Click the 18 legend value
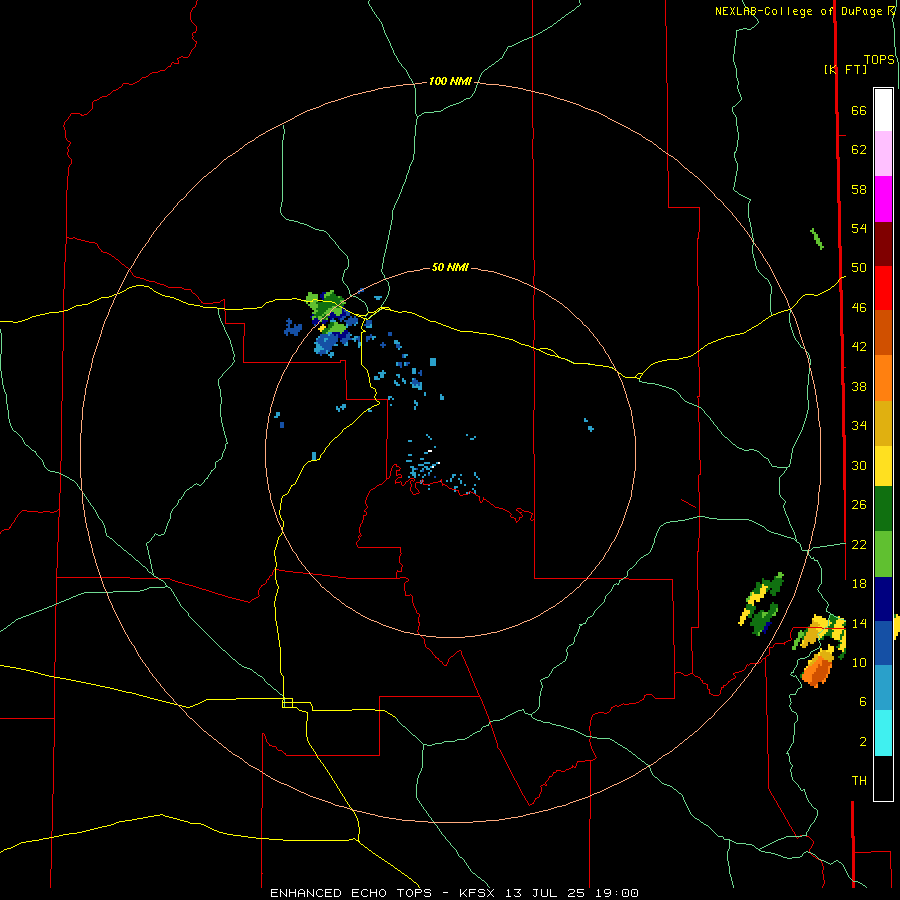 [859, 584]
